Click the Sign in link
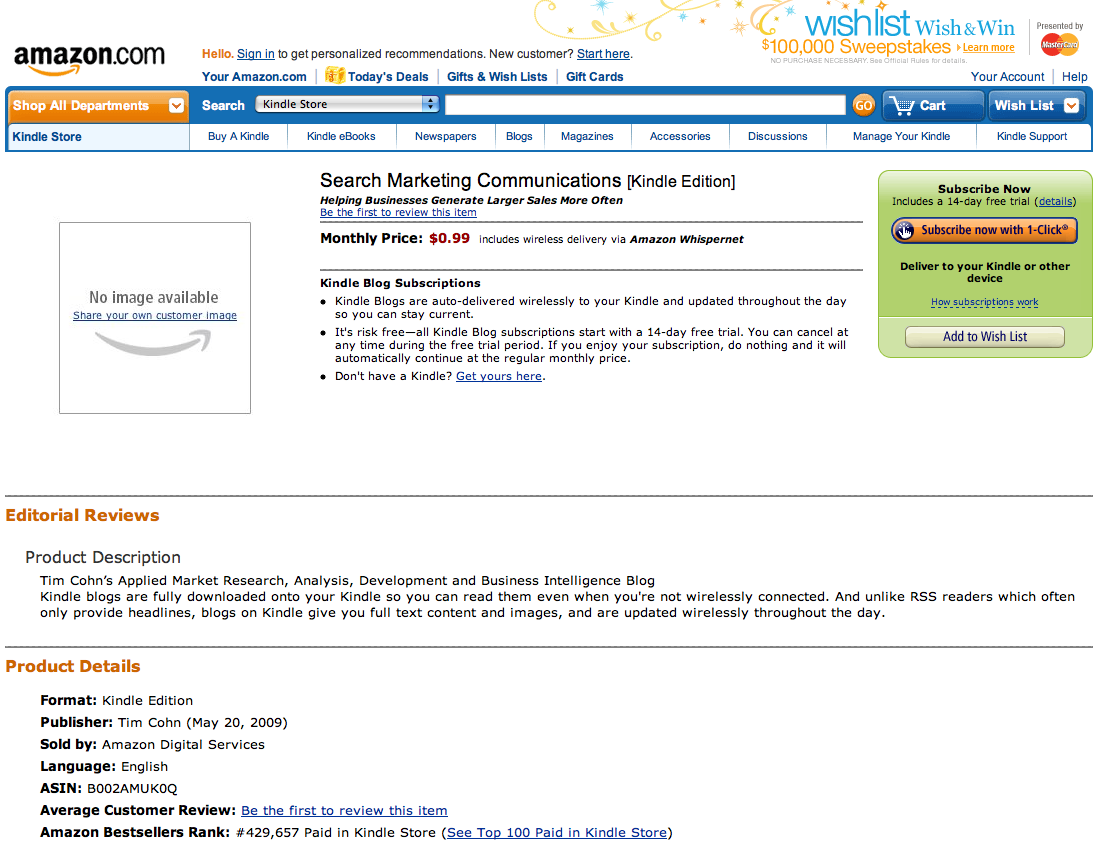Viewport: 1100px width, 856px height. tap(255, 54)
